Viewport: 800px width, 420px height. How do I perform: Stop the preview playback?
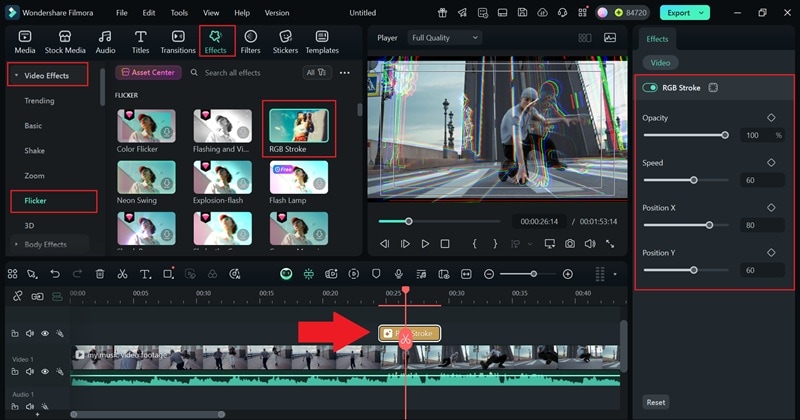445,244
